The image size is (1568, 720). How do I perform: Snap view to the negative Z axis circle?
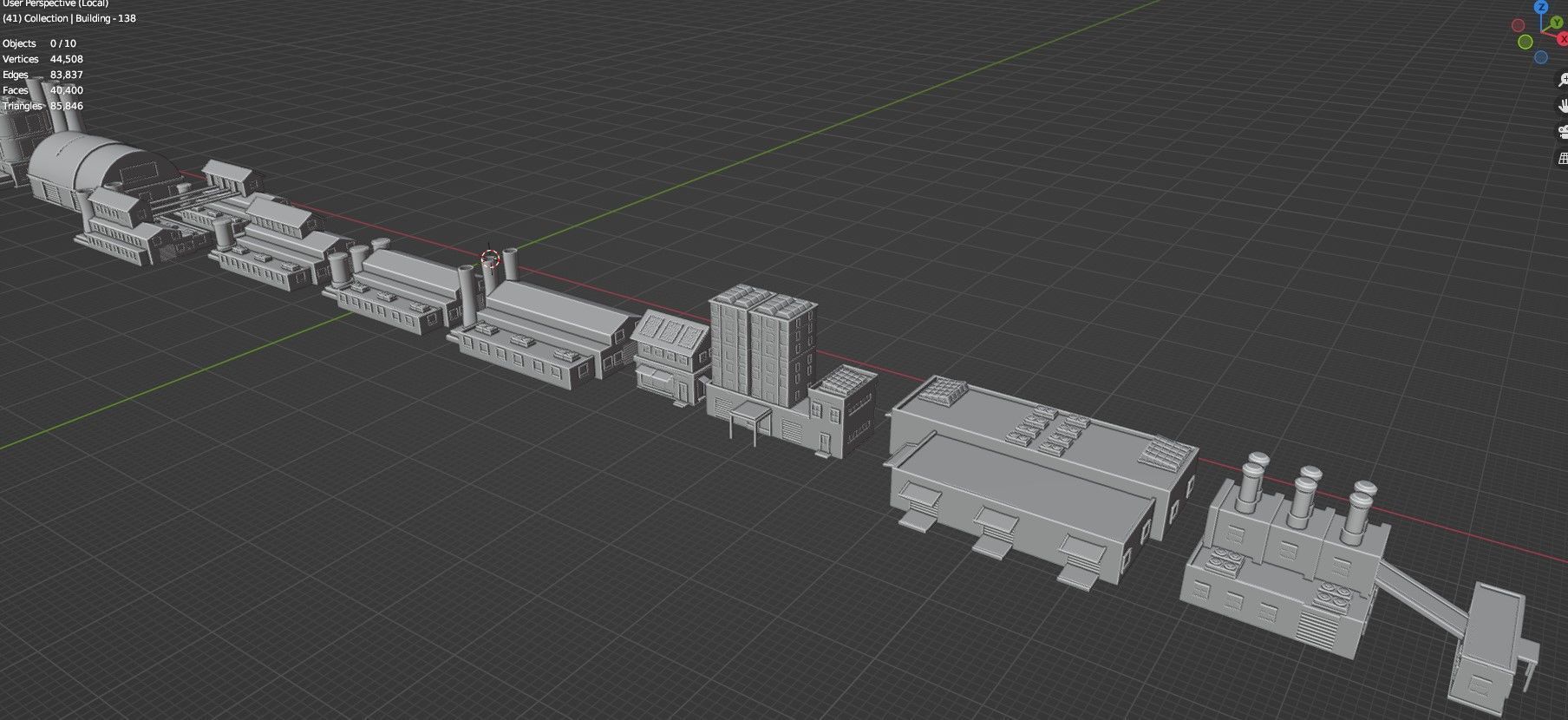pos(1541,57)
